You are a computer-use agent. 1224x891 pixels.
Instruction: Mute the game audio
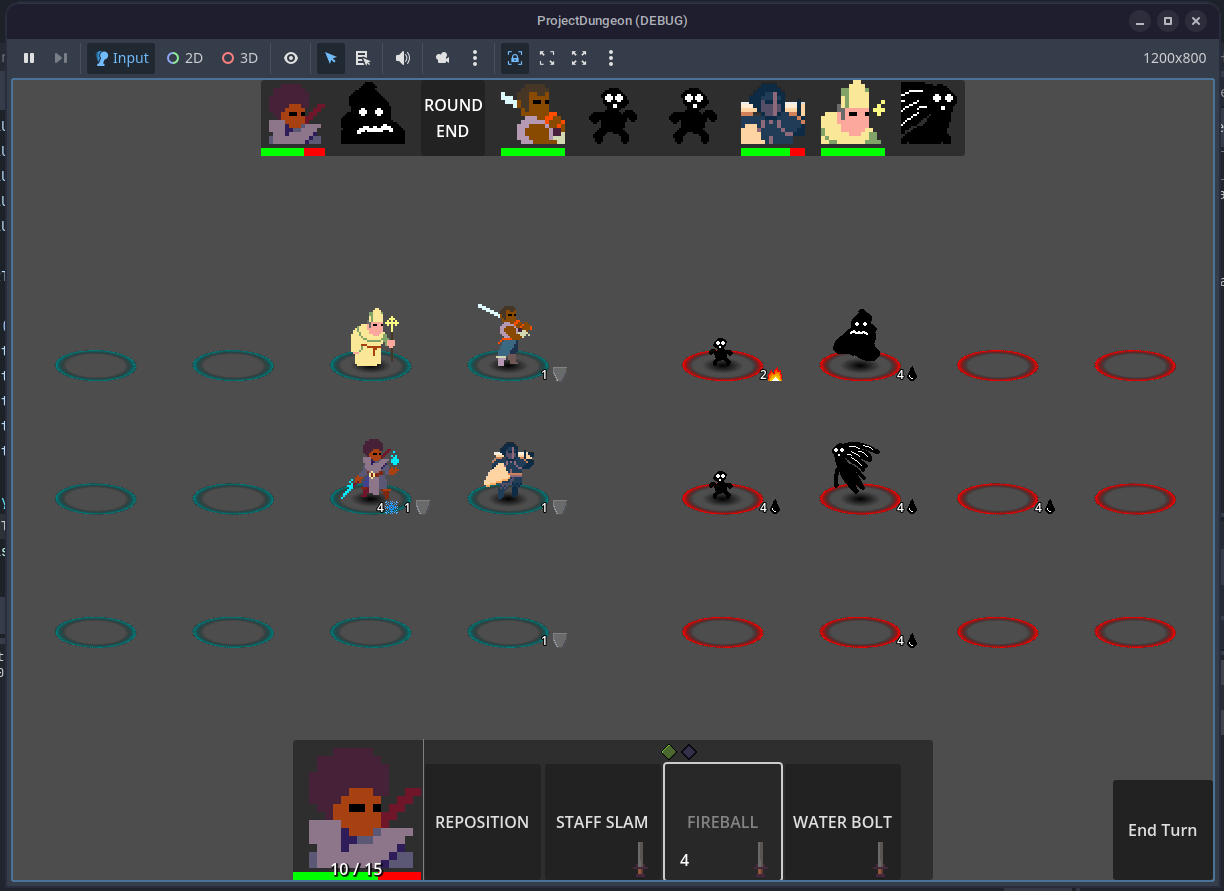click(402, 58)
